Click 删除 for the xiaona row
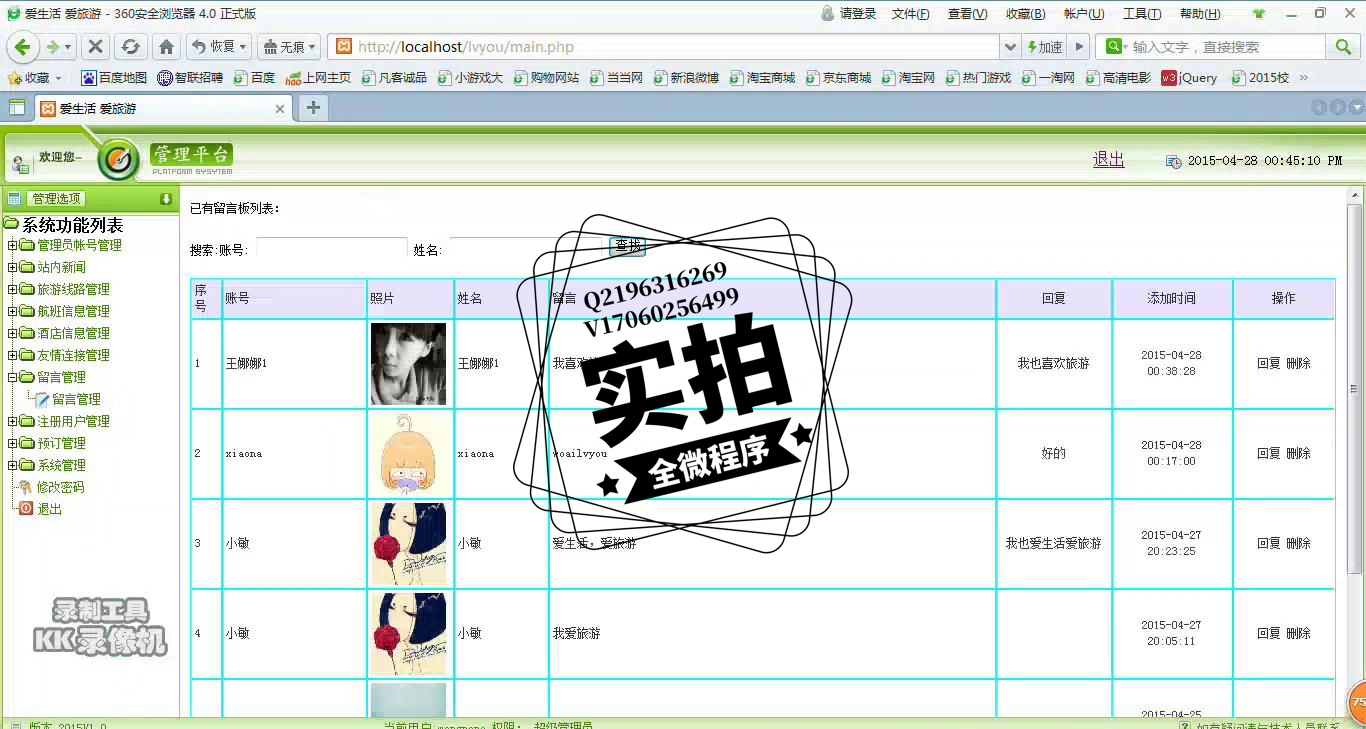1366x729 pixels. (x=1298, y=453)
